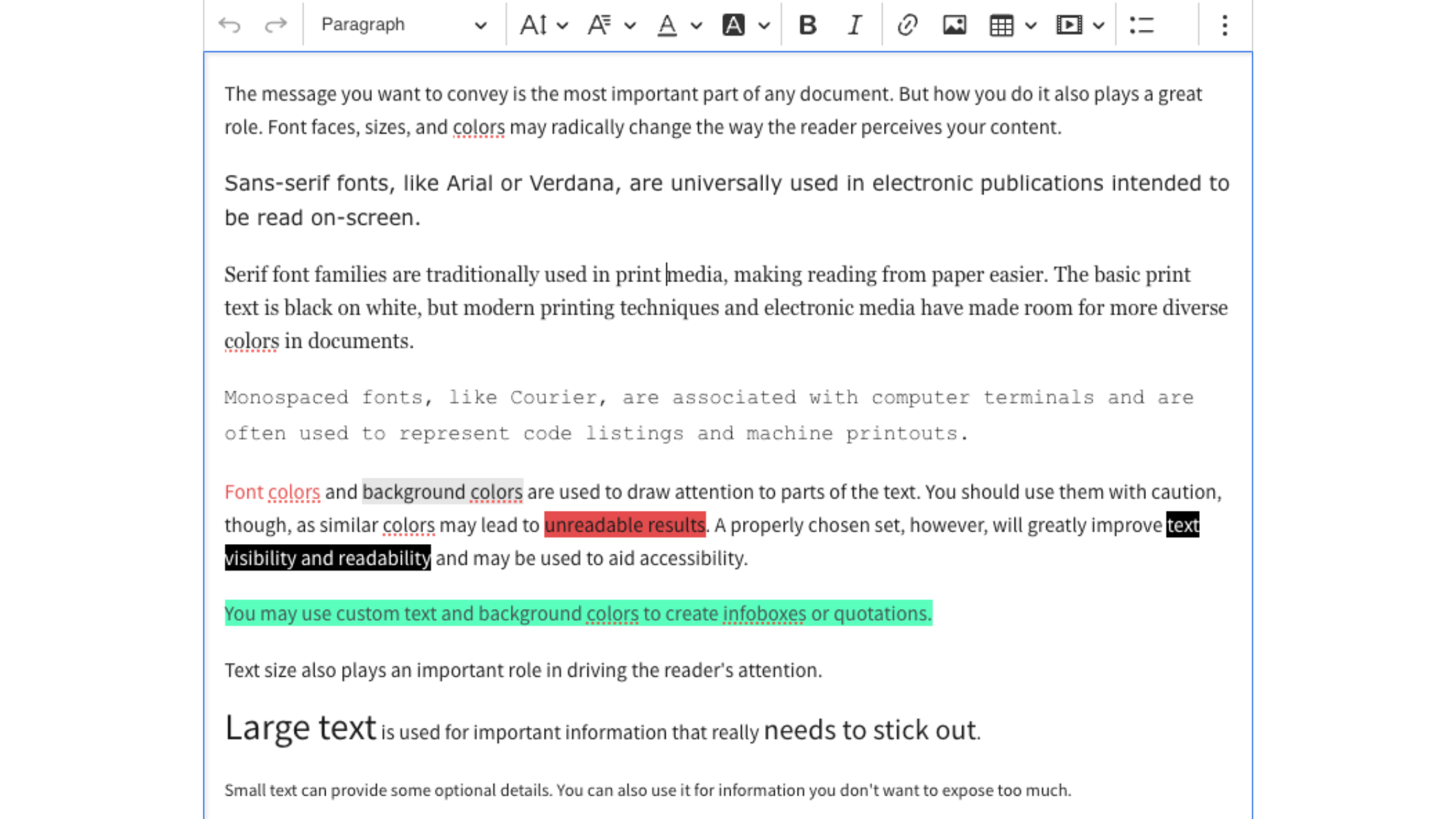1456x819 pixels.
Task: Expand the Table insert options
Action: pyautogui.click(x=1027, y=25)
